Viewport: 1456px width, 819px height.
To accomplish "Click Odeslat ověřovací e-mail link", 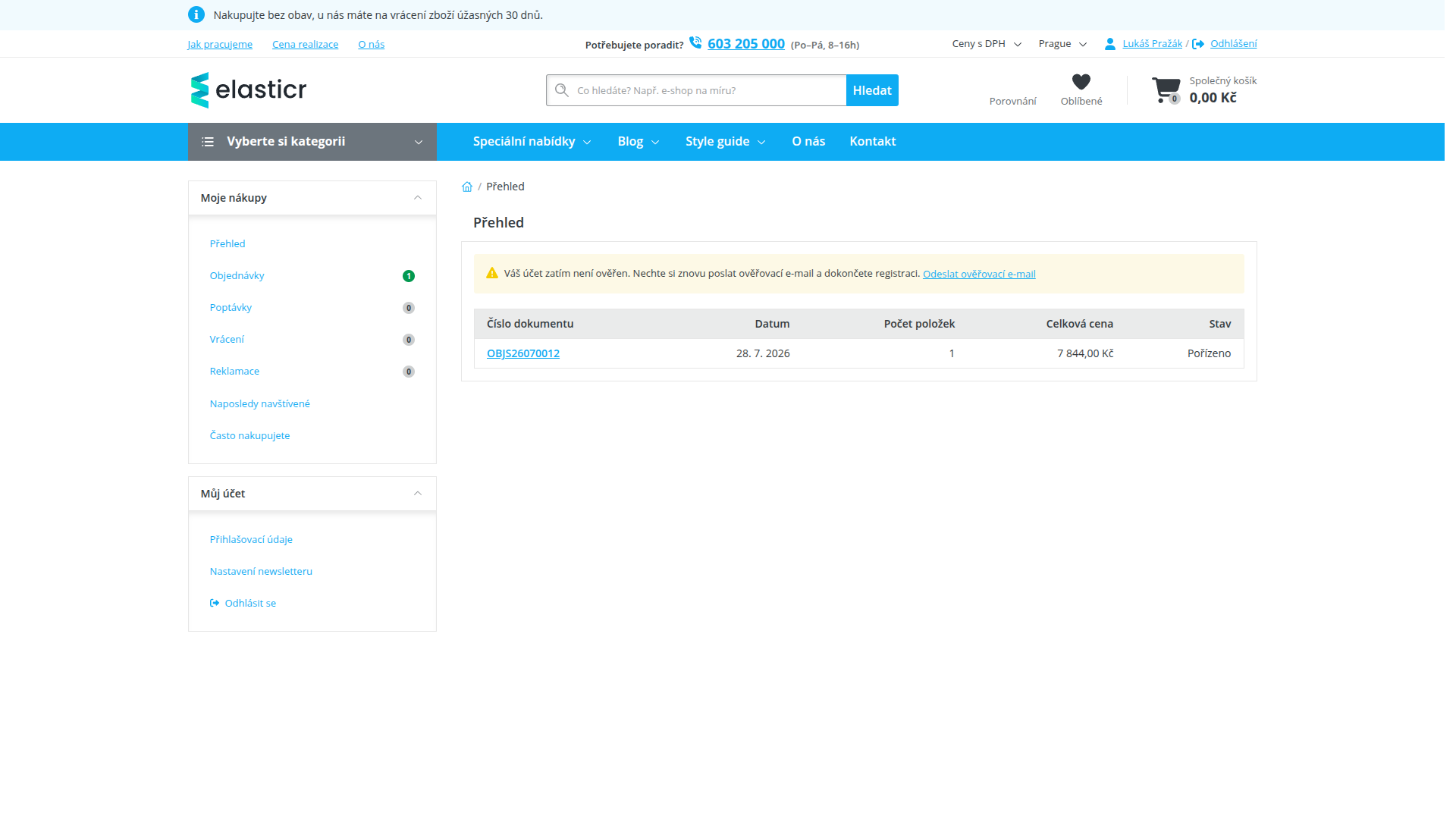I will (x=978, y=275).
